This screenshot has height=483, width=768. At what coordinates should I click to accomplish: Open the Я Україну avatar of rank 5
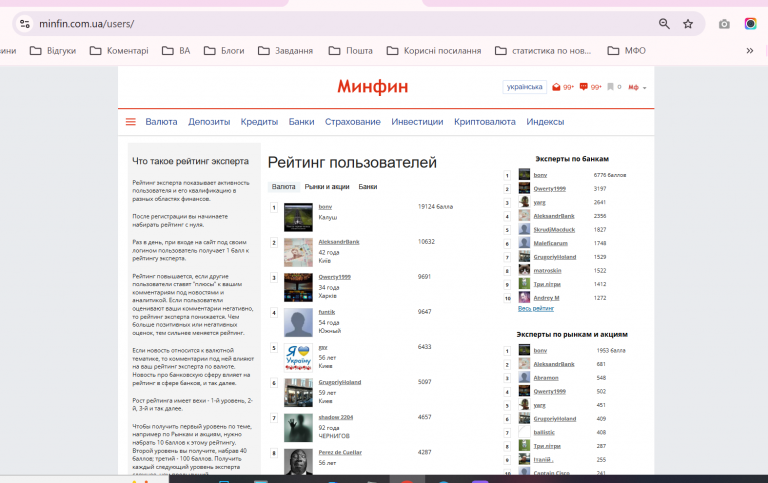298,358
